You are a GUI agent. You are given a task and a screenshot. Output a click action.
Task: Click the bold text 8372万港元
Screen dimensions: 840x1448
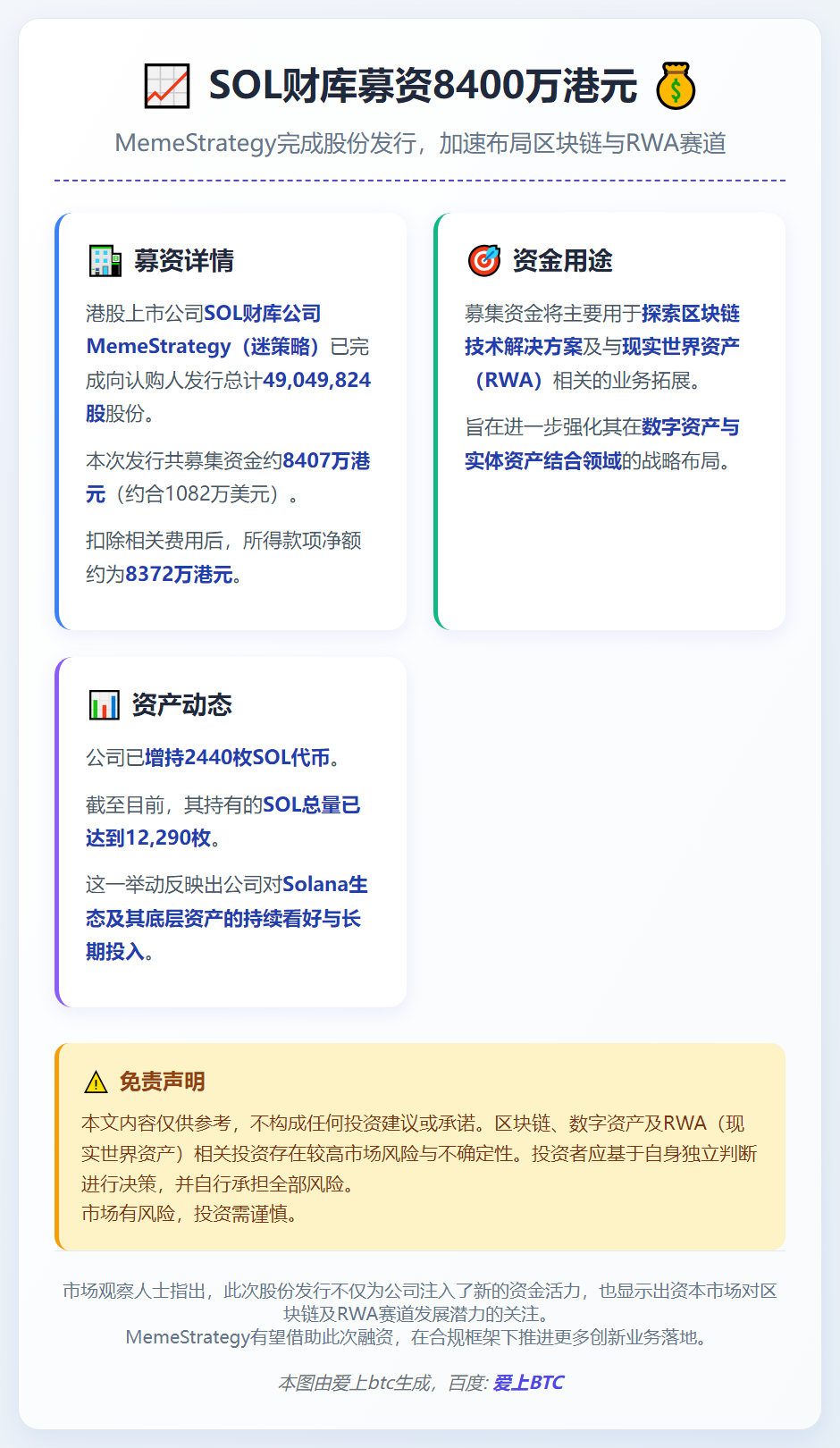pyautogui.click(x=179, y=575)
